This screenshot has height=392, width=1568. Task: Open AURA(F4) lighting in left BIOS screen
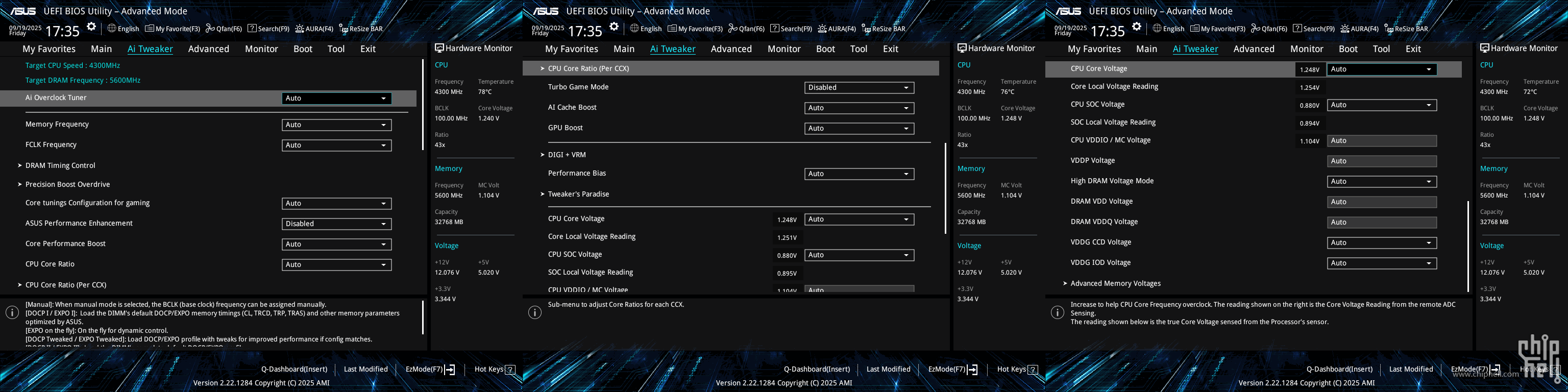[x=314, y=29]
